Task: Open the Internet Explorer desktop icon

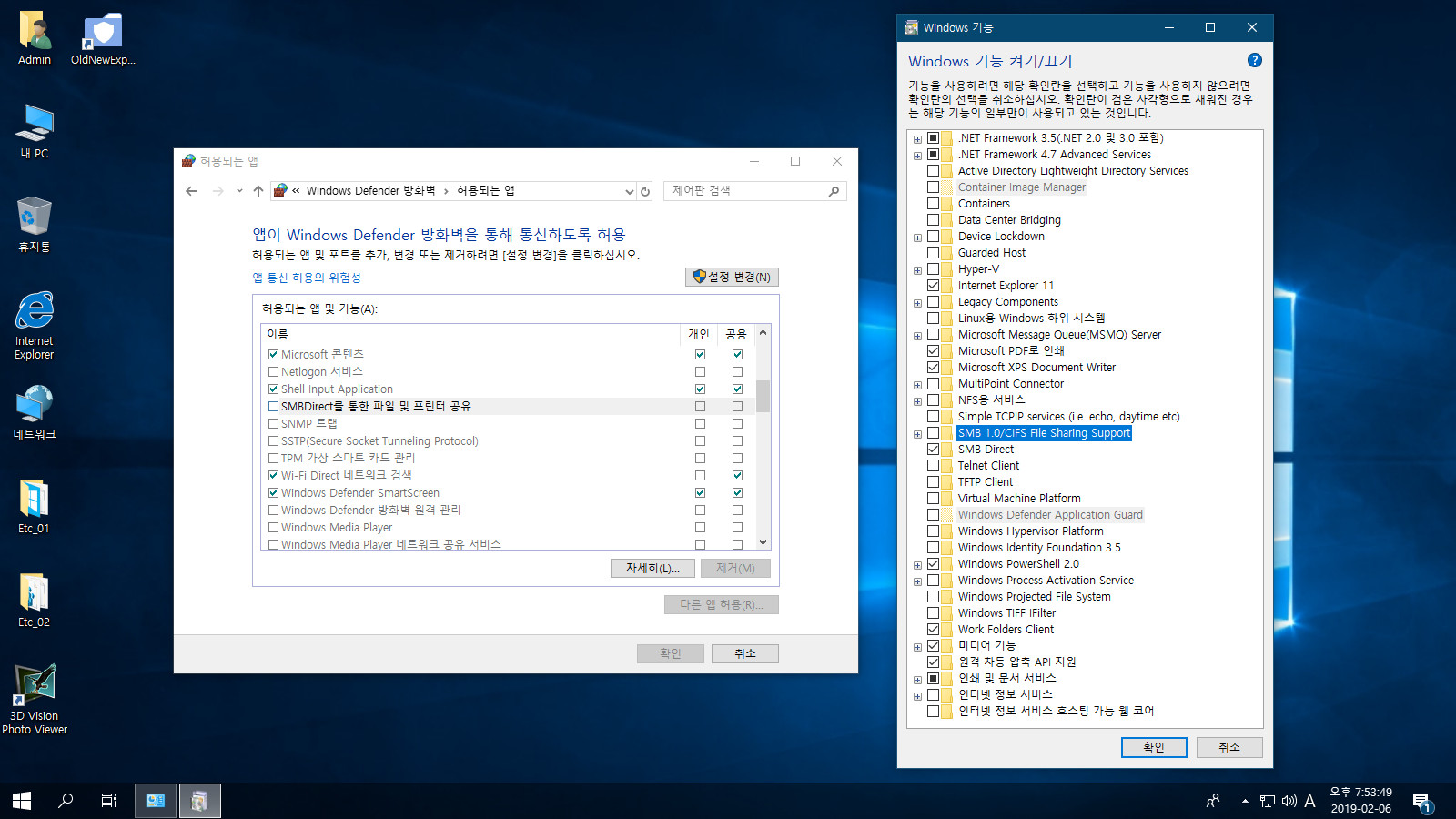Action: click(x=35, y=326)
